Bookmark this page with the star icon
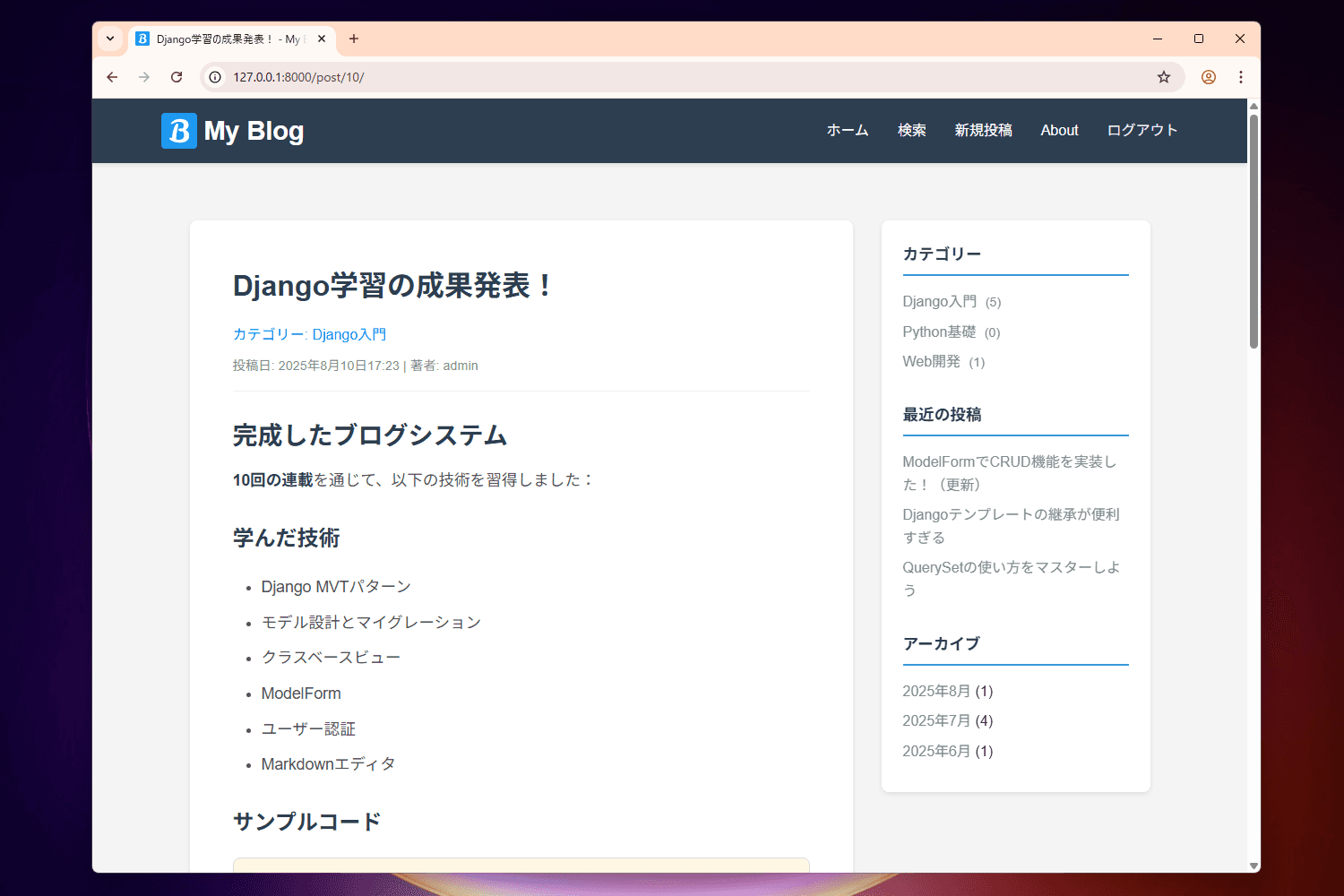Screen dimensions: 1344x896 coord(1164,77)
